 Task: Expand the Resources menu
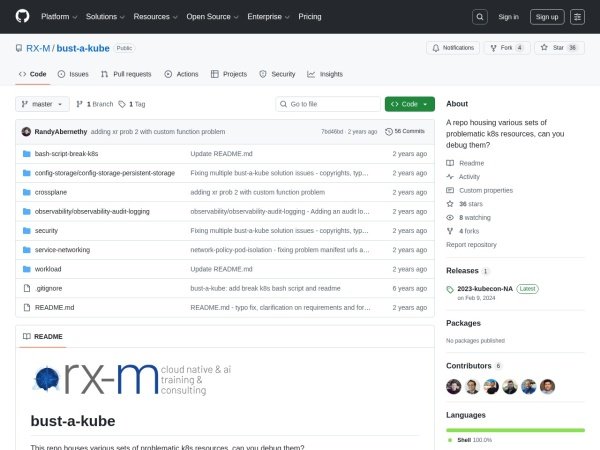point(155,17)
